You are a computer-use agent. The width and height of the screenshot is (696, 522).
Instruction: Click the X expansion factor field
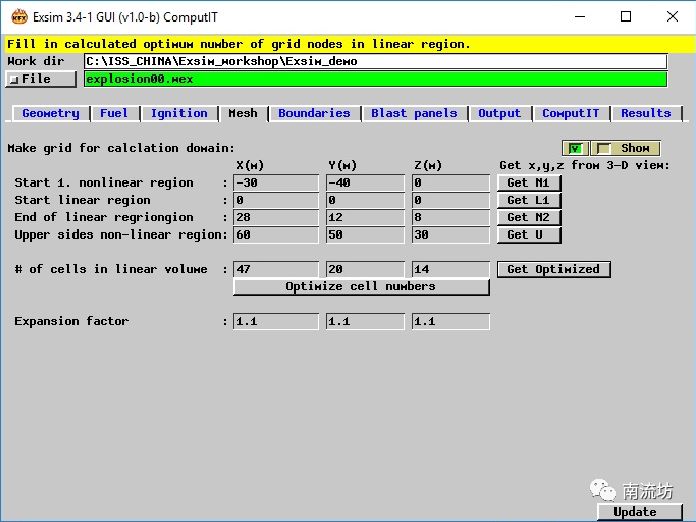pyautogui.click(x=275, y=321)
